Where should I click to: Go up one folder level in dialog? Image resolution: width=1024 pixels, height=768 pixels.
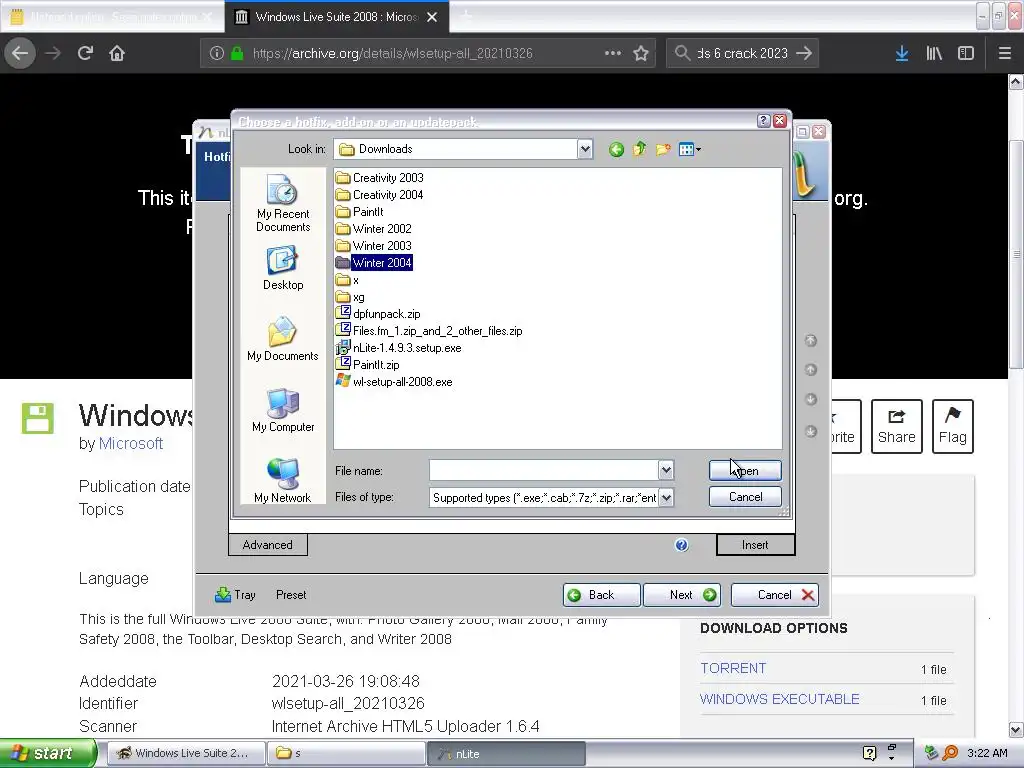click(639, 150)
